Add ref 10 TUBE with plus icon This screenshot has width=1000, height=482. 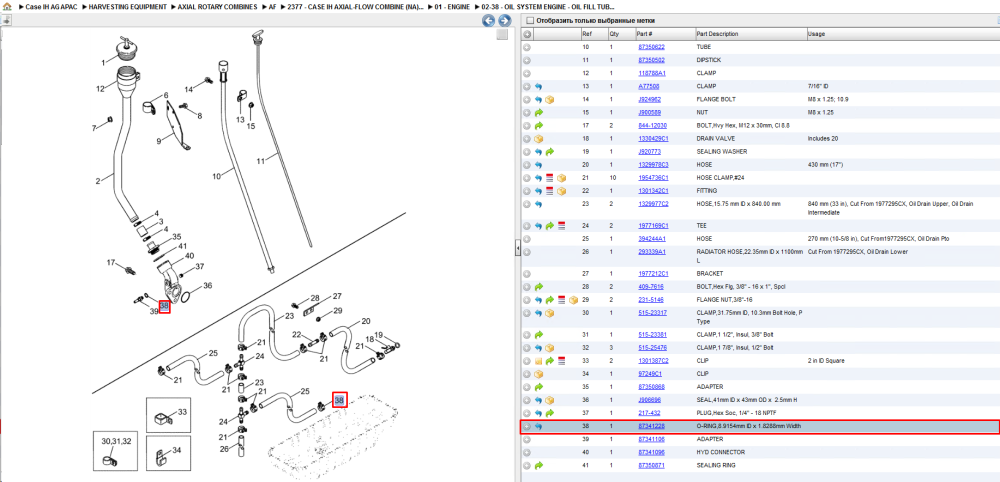(x=527, y=47)
